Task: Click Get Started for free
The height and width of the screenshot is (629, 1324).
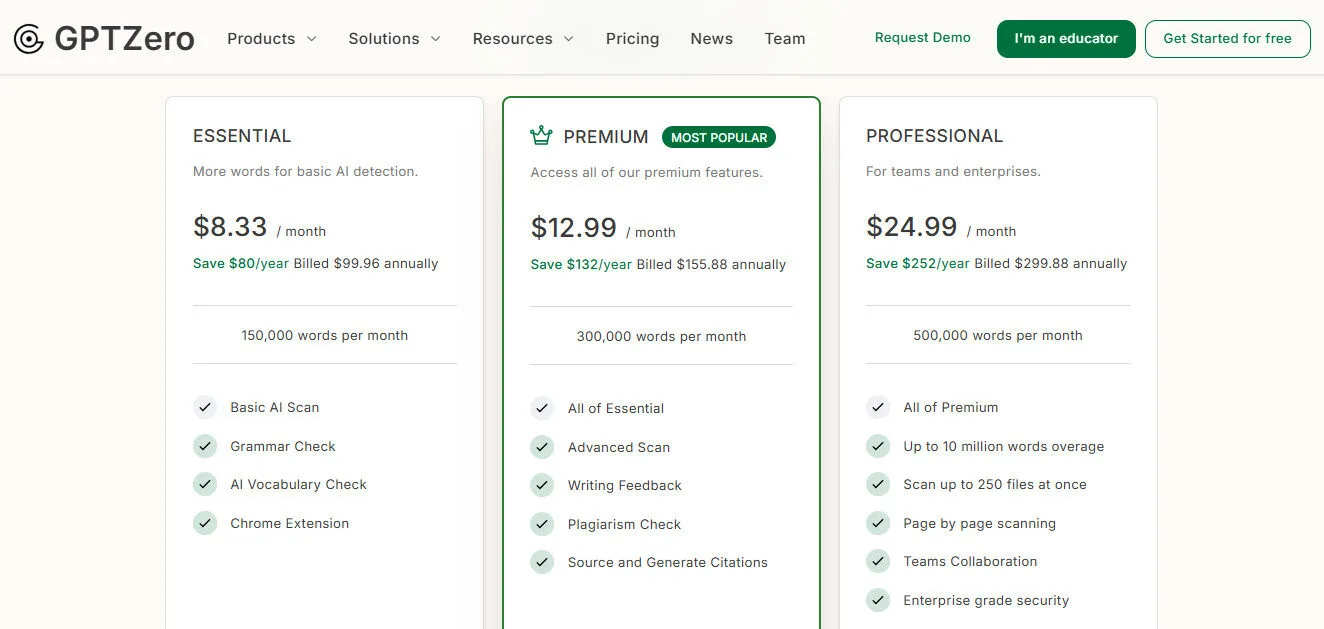Action: coord(1227,38)
